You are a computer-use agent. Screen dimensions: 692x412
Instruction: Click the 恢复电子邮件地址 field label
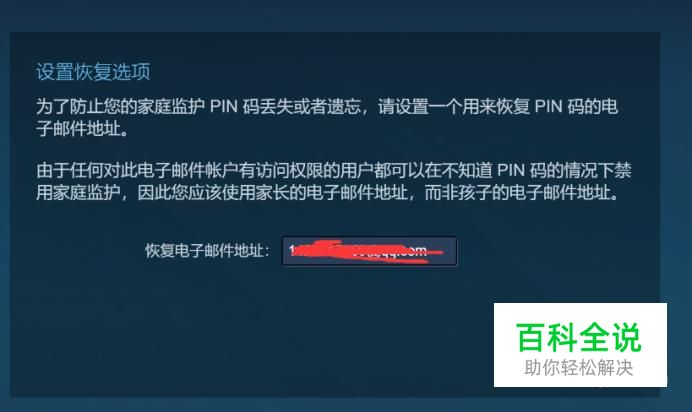[x=207, y=251]
